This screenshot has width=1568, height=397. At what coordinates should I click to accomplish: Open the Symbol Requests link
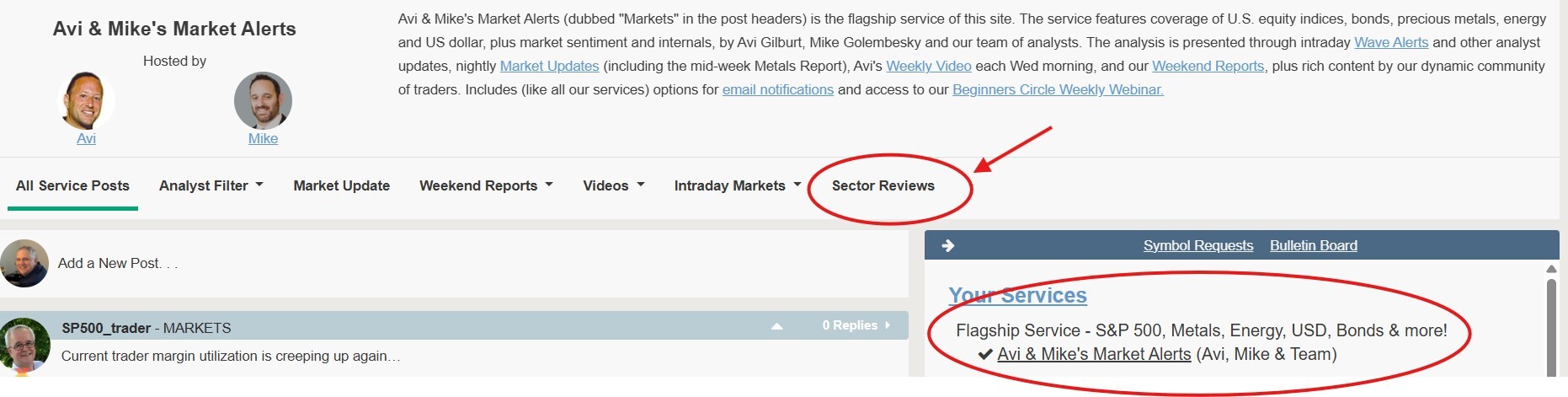[x=1198, y=245]
